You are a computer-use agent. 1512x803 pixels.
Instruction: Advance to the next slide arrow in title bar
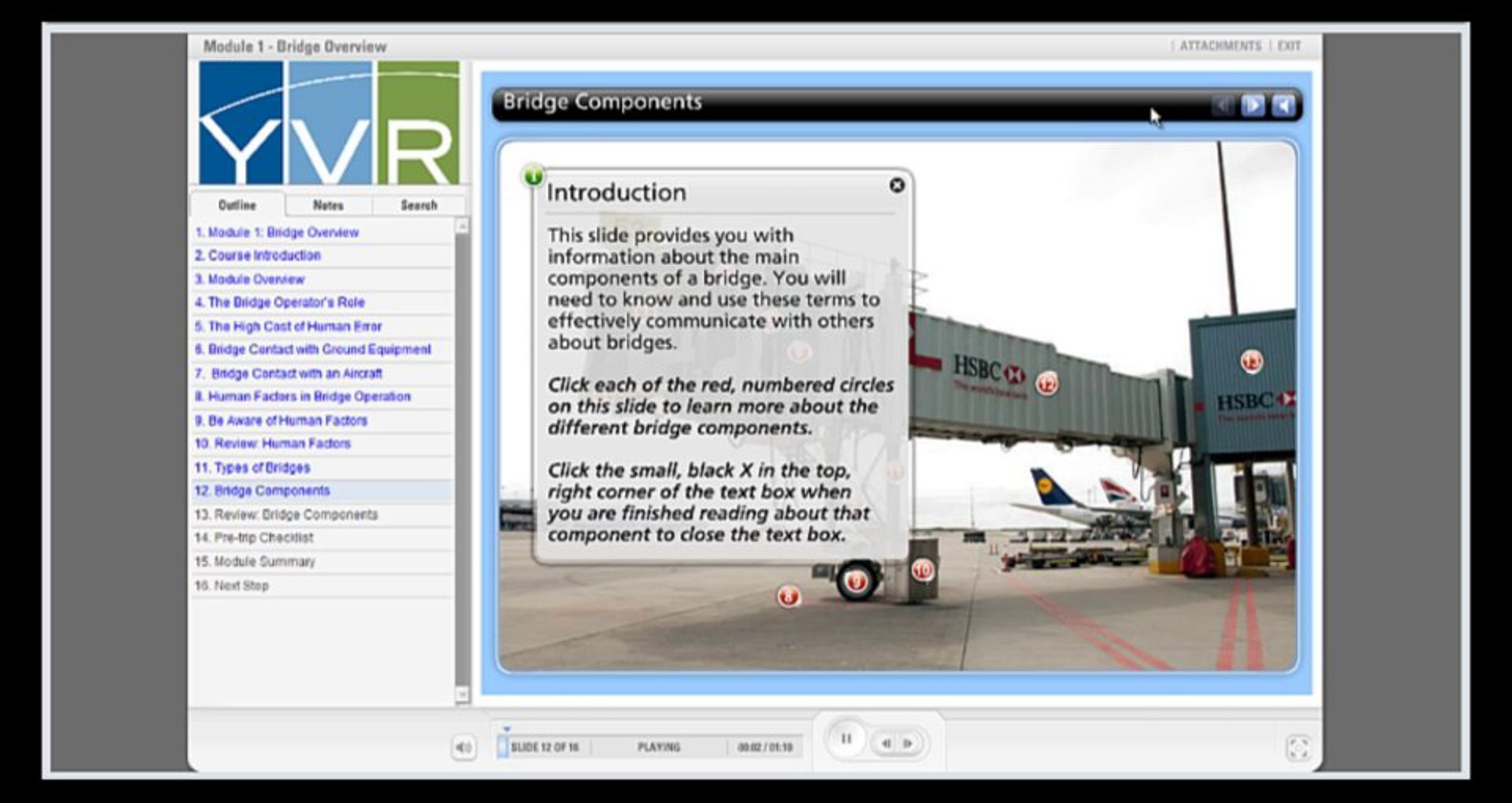coord(1252,107)
